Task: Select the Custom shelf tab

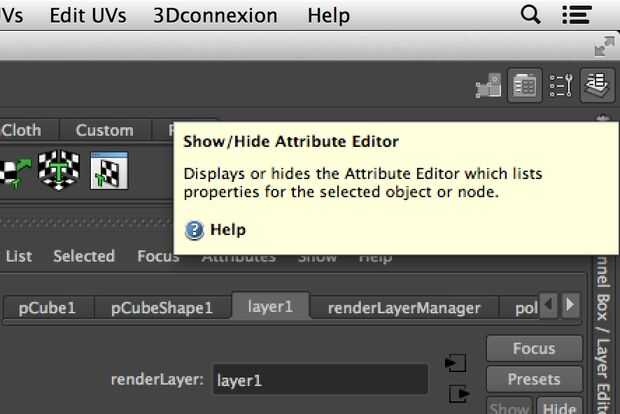Action: click(x=104, y=130)
